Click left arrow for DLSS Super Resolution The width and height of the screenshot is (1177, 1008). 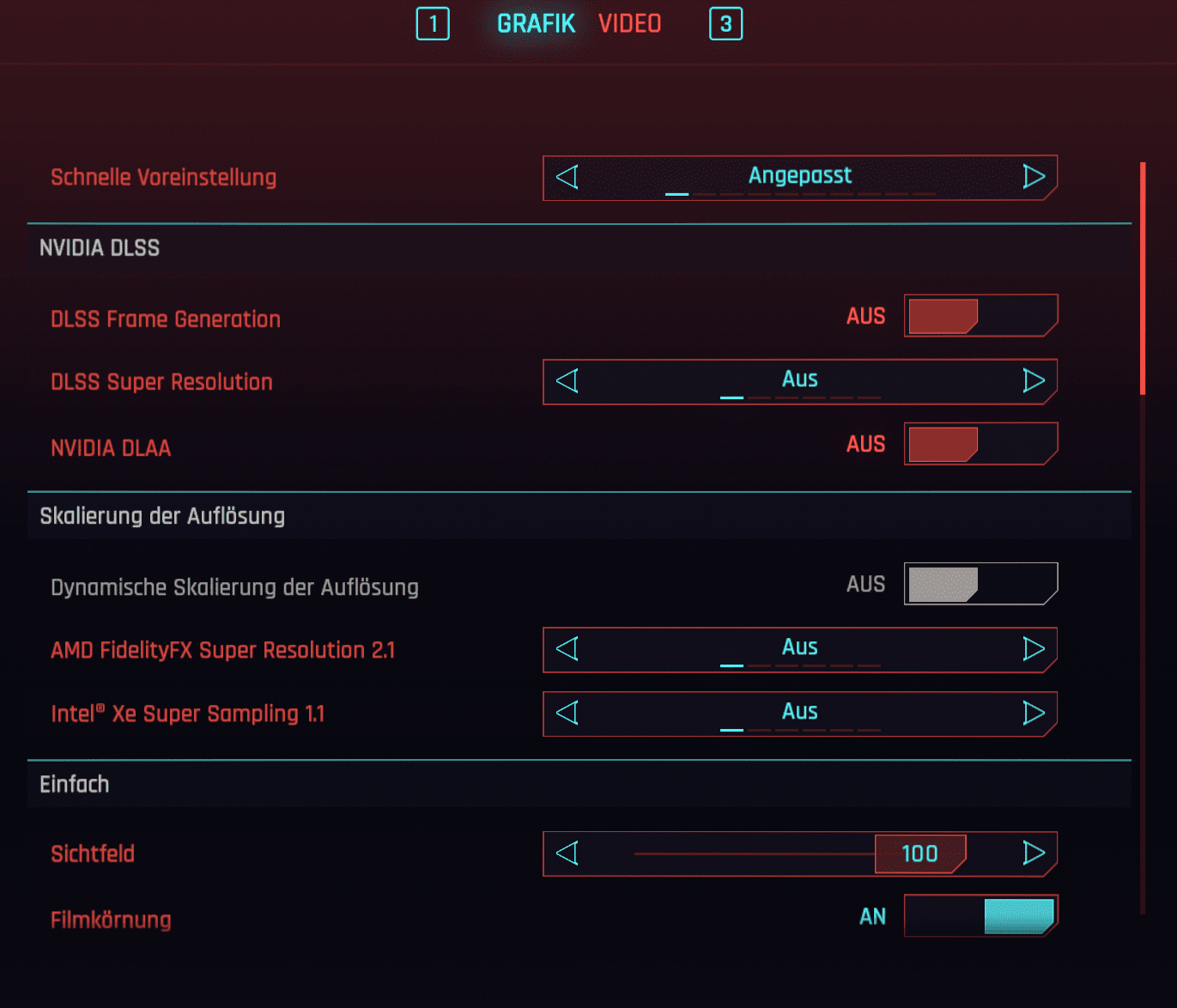point(567,380)
